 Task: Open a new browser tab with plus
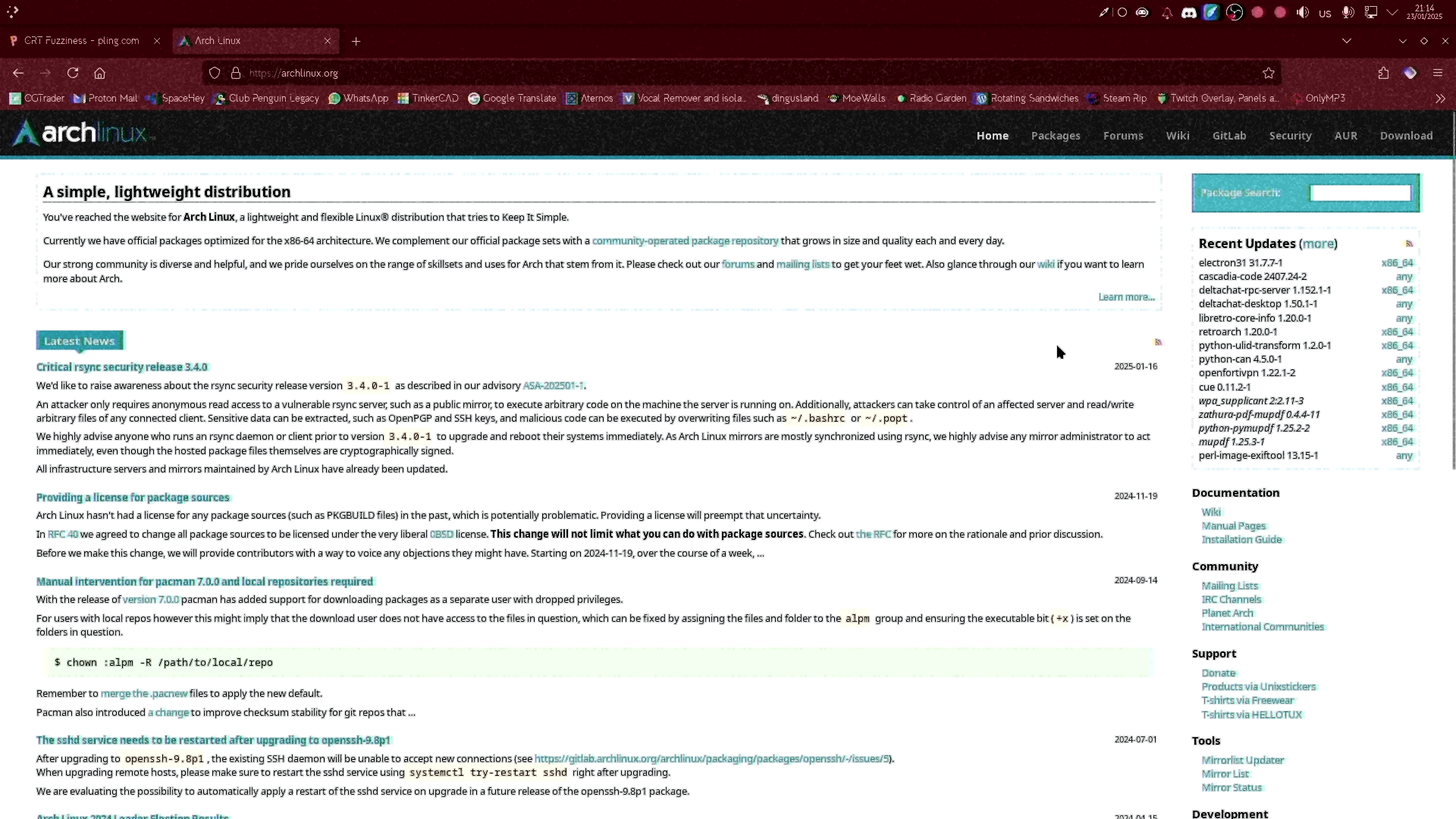(x=356, y=41)
